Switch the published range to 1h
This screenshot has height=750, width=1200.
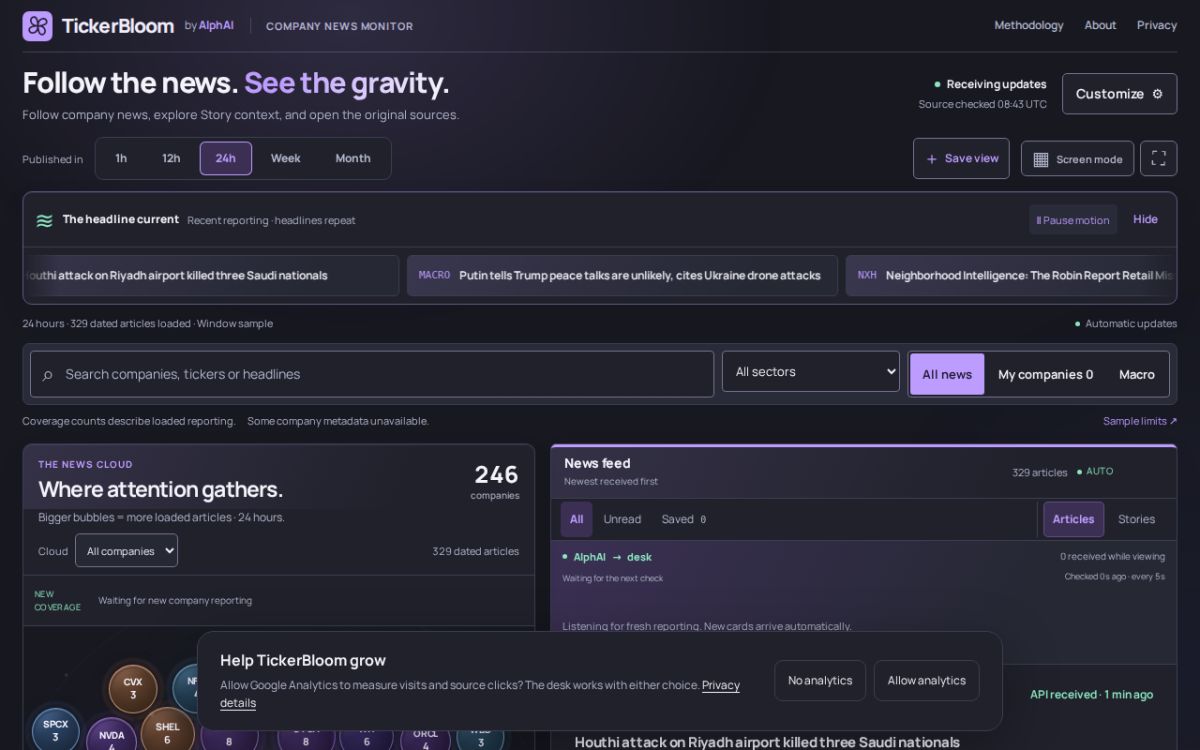click(x=121, y=158)
